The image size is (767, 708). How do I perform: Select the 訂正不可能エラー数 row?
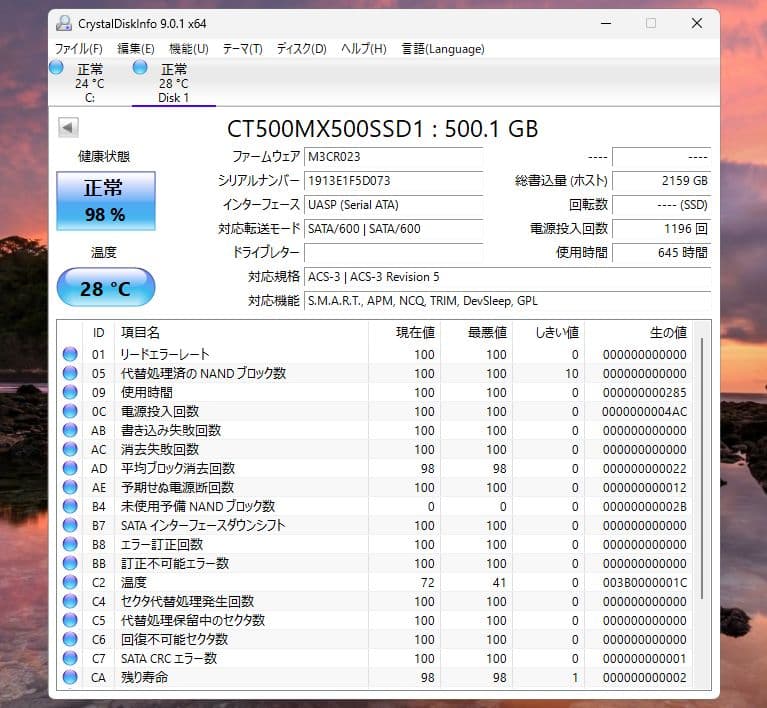click(x=375, y=563)
